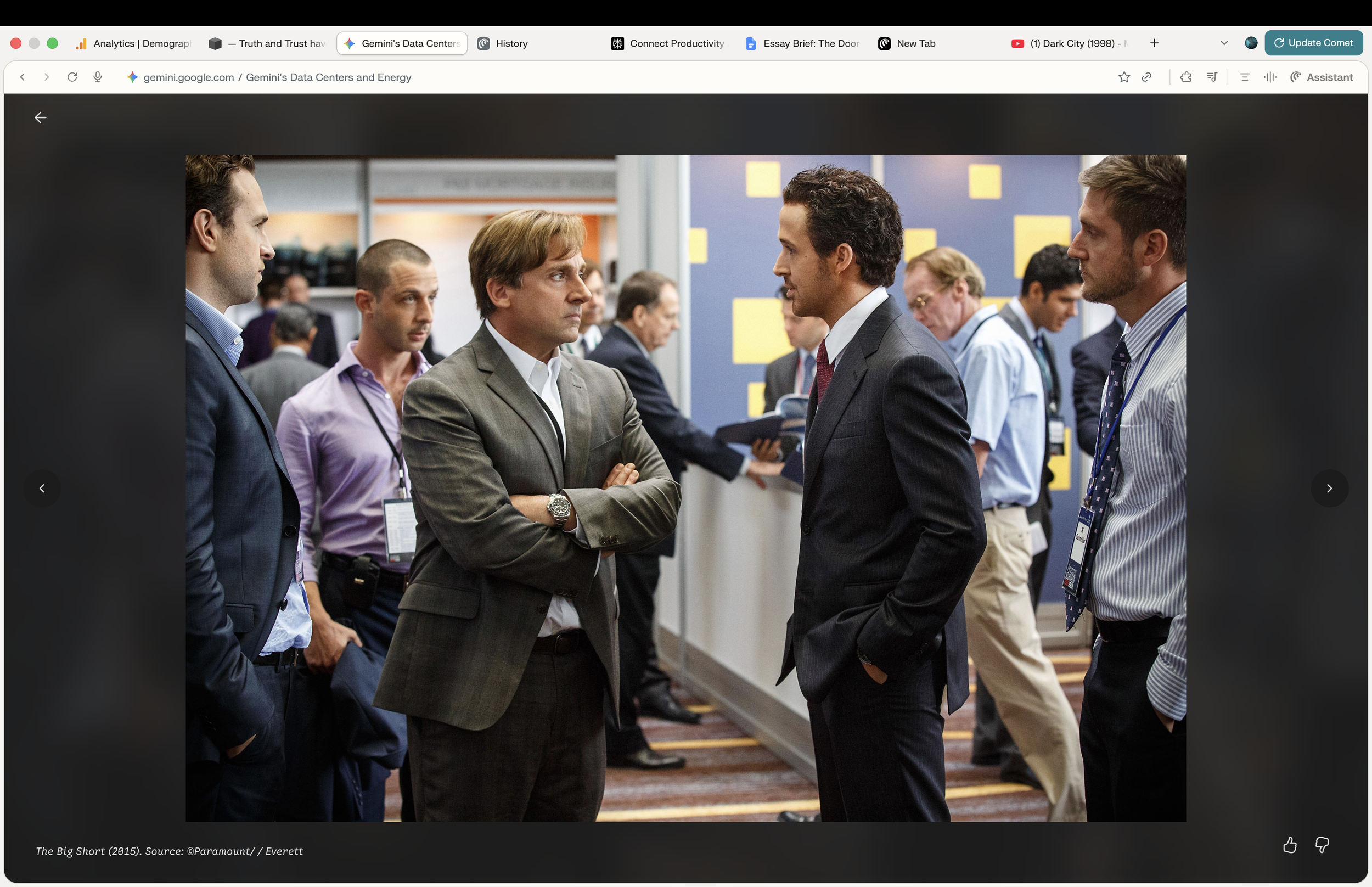The height and width of the screenshot is (887, 1372).
Task: Open the browser extensions puzzle icon
Action: [1186, 77]
